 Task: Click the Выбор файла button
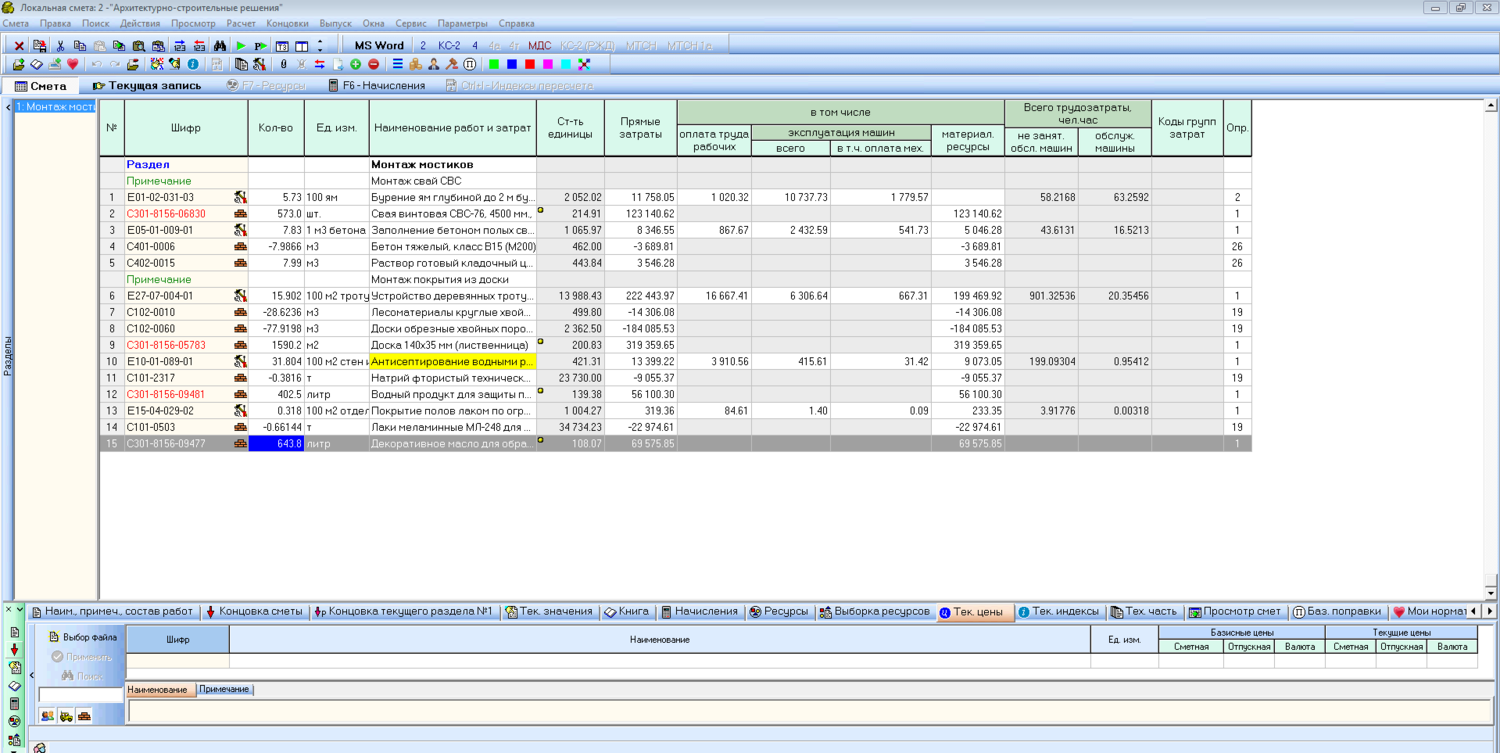(x=82, y=637)
